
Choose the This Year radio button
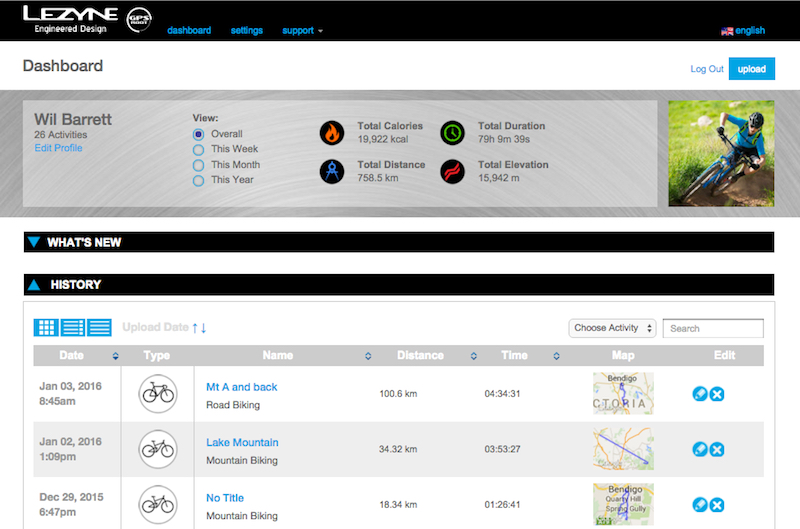198,180
